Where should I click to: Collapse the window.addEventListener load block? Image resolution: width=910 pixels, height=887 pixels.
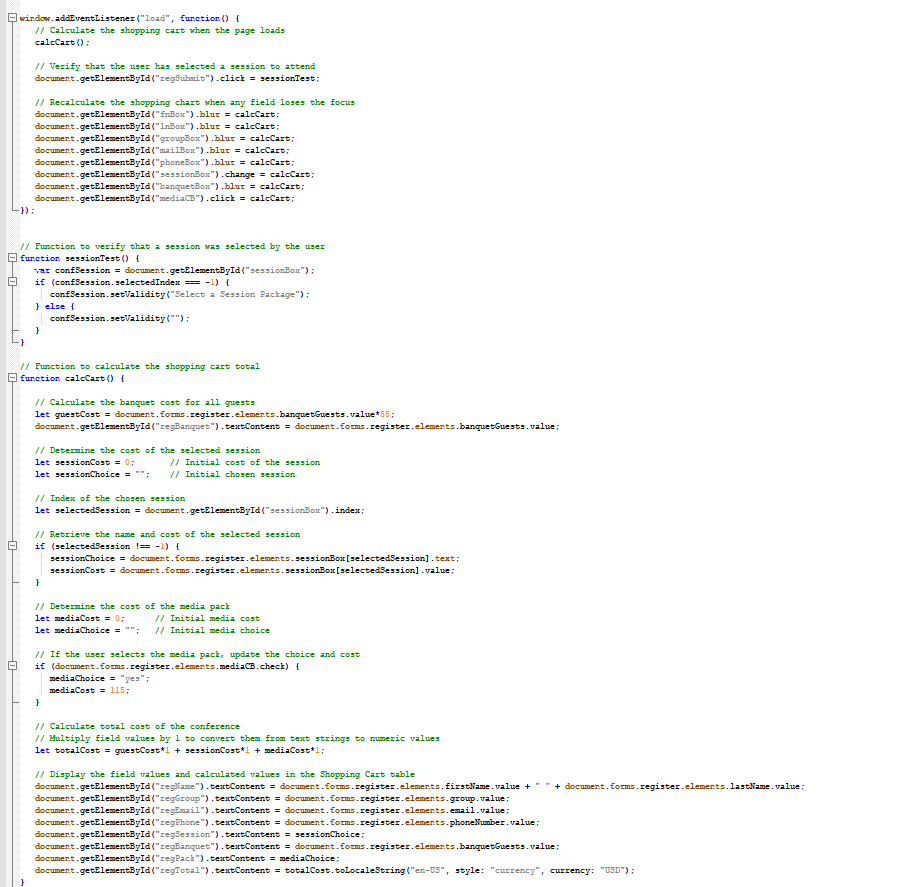(12, 18)
